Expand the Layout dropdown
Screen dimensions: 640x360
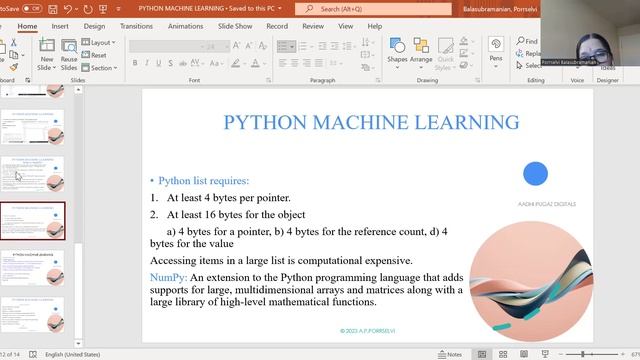pyautogui.click(x=98, y=42)
